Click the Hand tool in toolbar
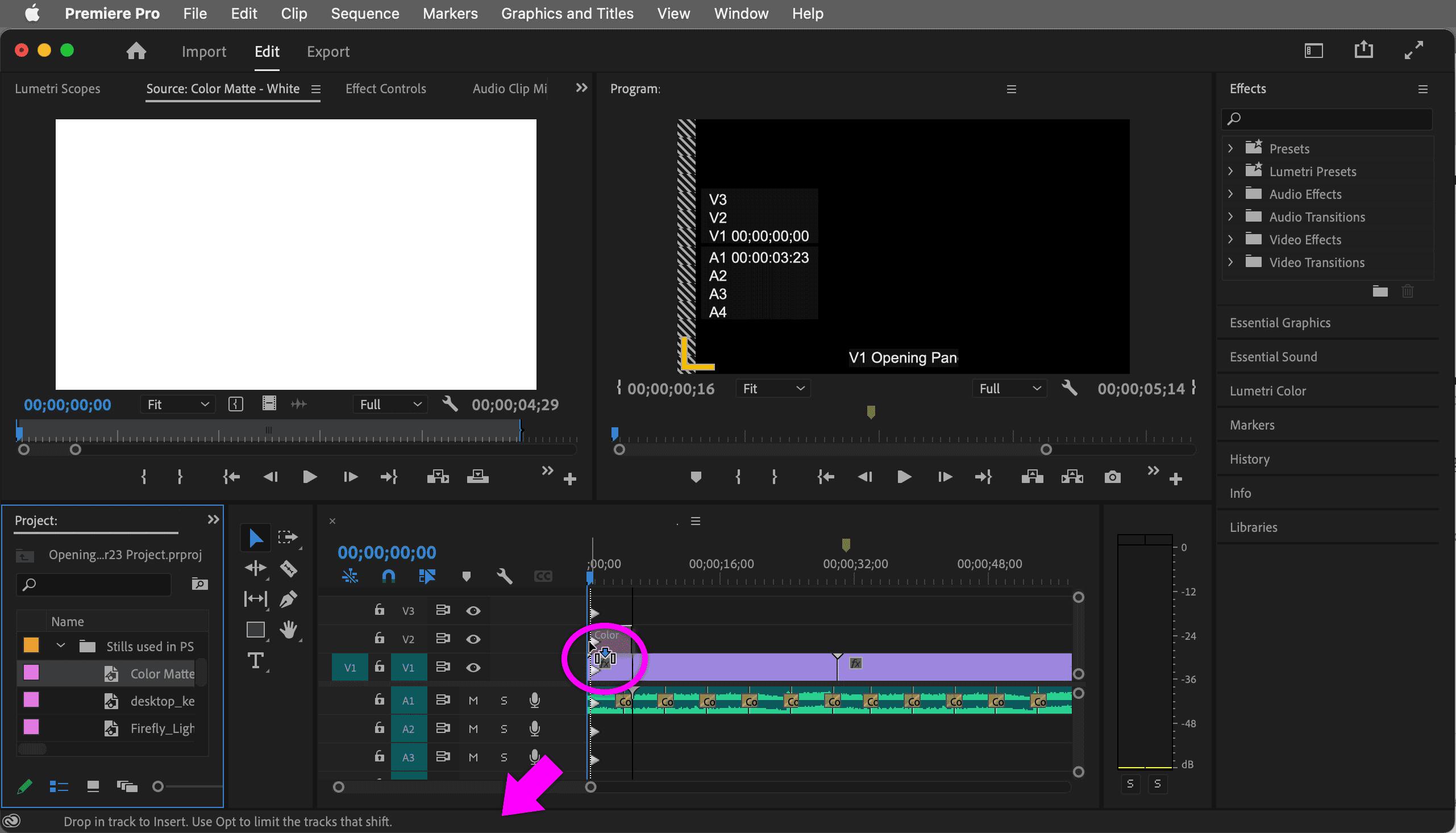Screen dimensions: 1456x833 [289, 628]
